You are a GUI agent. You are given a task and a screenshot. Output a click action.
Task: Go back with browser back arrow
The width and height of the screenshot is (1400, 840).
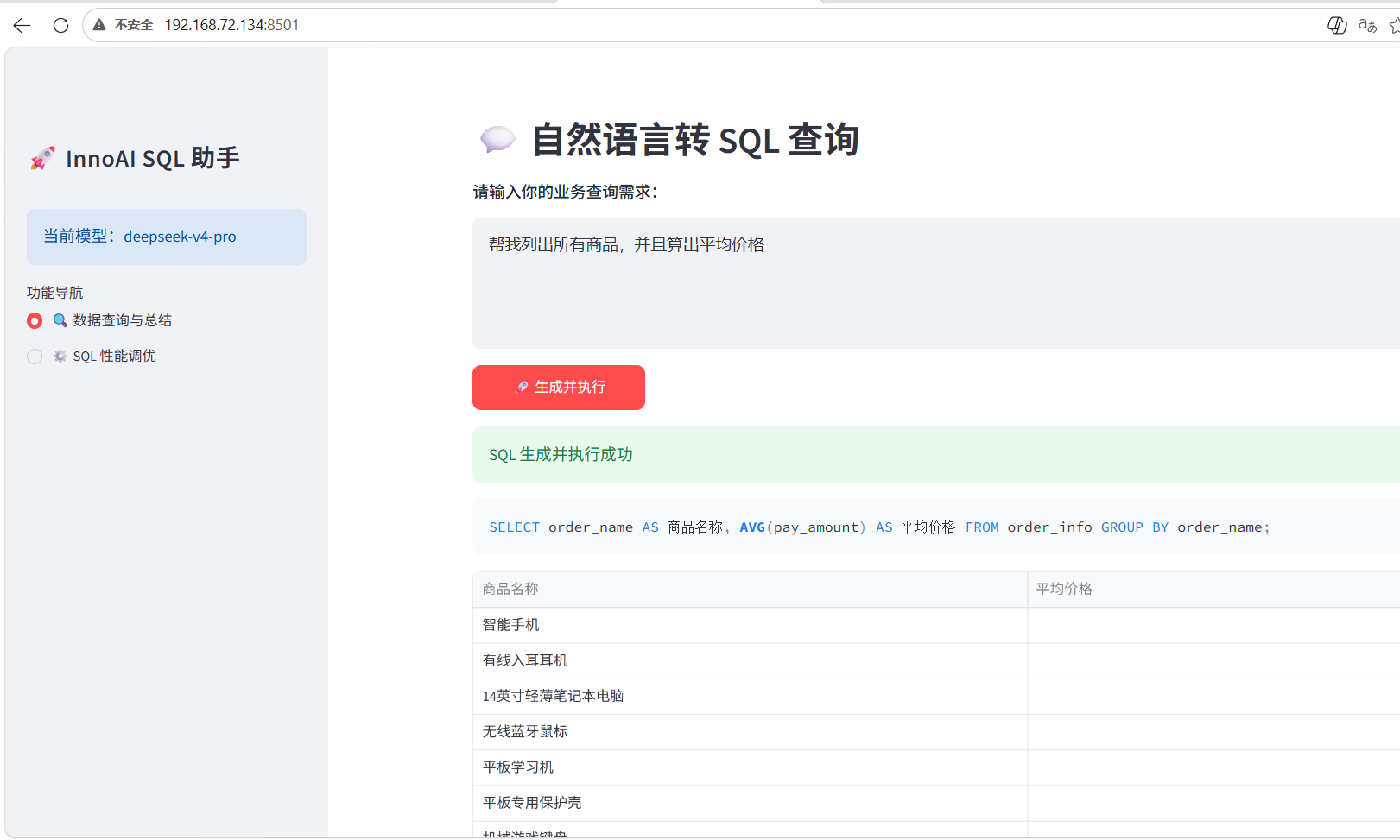point(22,25)
